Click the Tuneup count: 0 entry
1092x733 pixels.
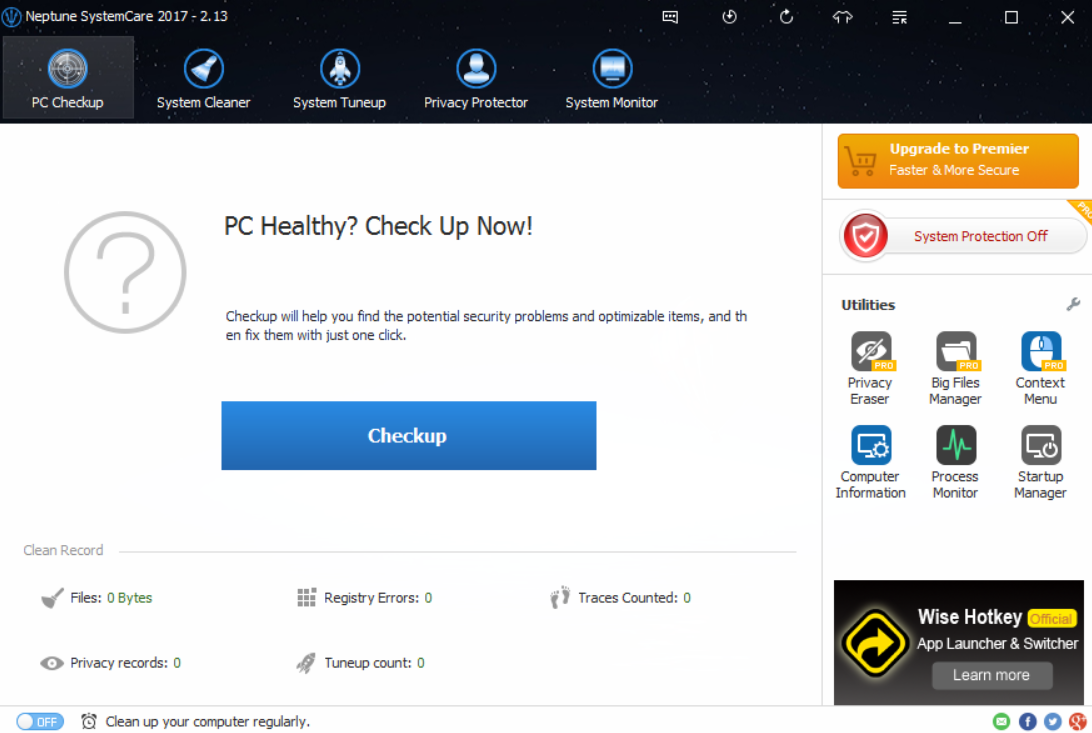point(374,662)
